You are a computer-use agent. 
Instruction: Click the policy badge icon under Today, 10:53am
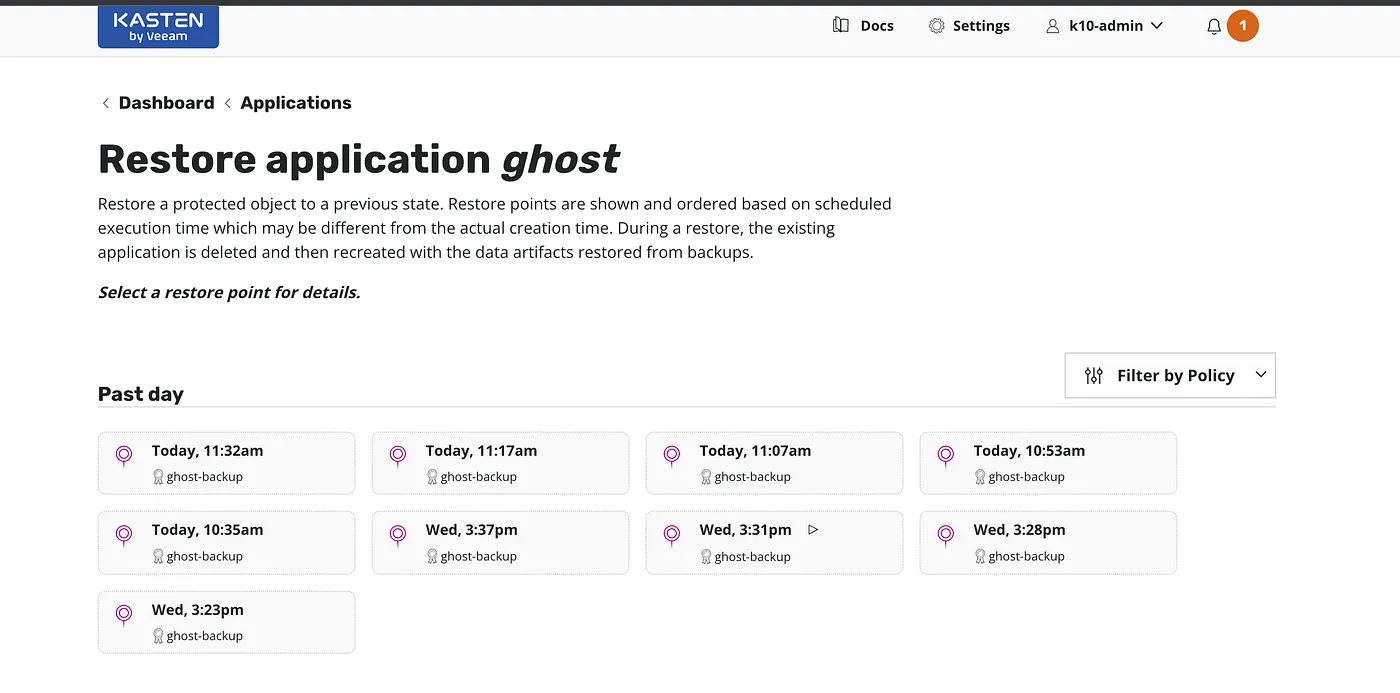coord(980,477)
